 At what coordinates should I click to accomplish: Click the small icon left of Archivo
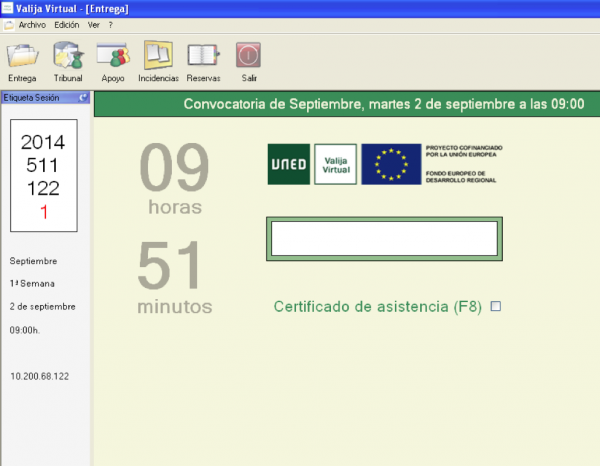[x=9, y=24]
